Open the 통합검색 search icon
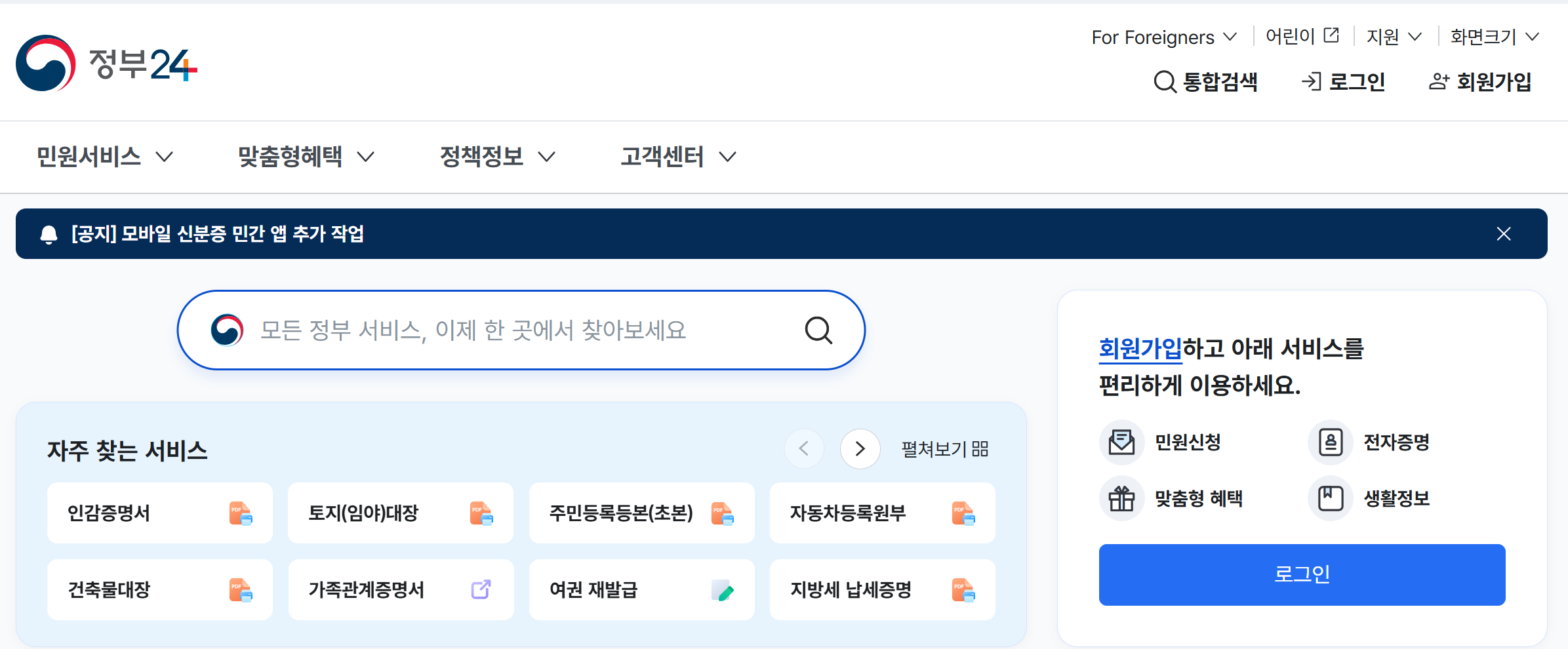The height and width of the screenshot is (649, 1568). tap(1165, 81)
